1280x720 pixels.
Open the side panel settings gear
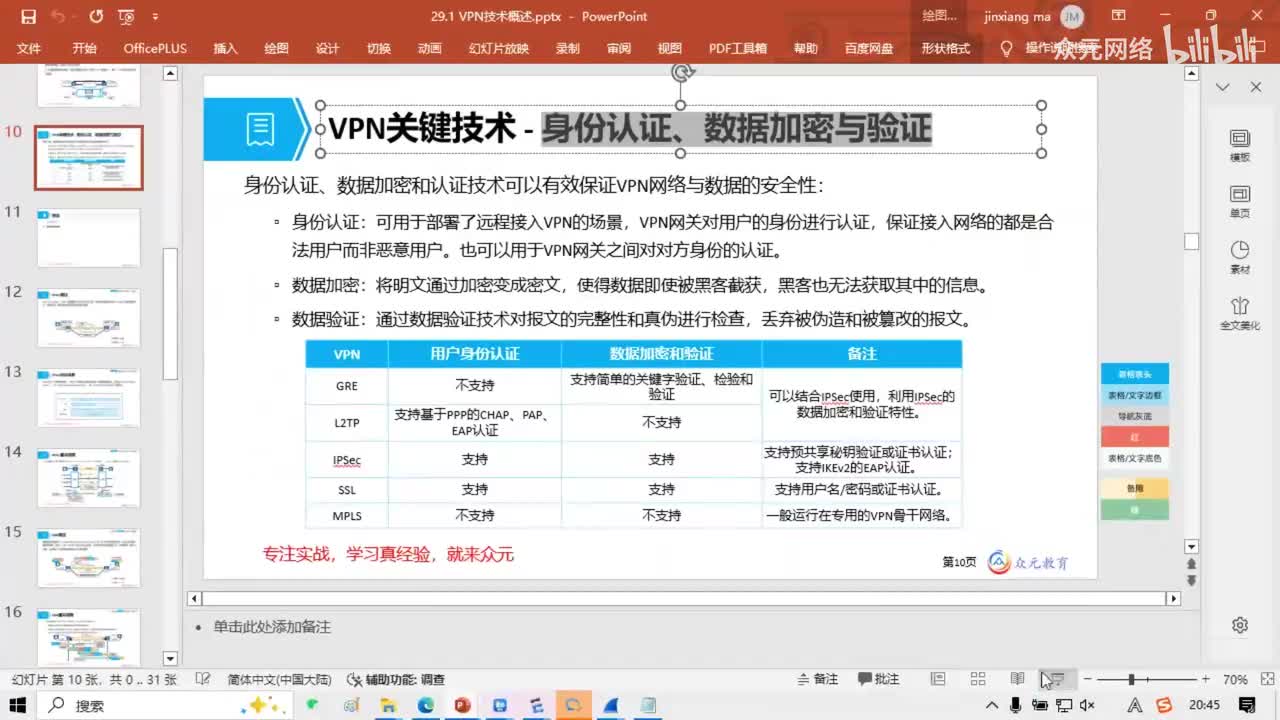[1240, 625]
